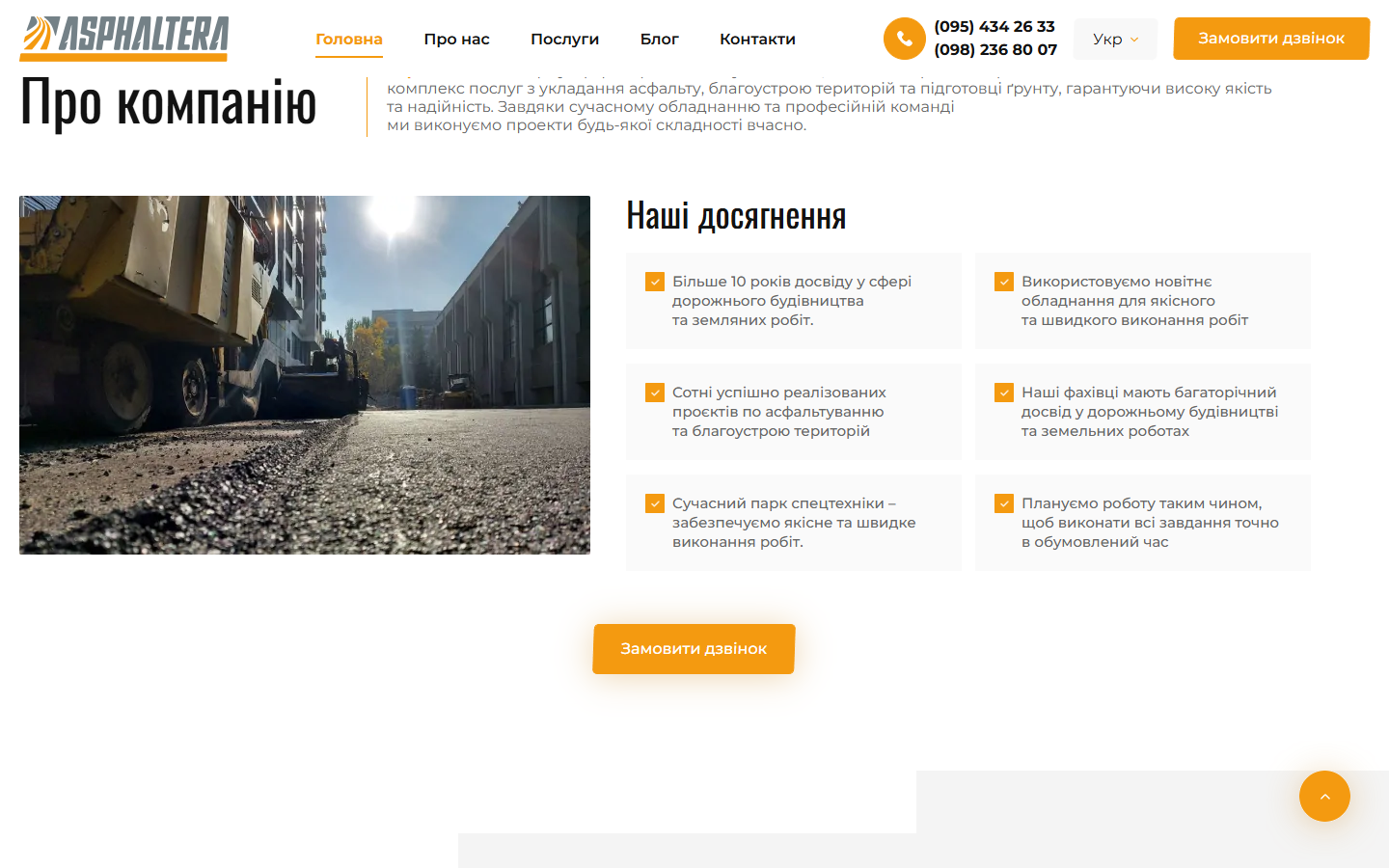The height and width of the screenshot is (868, 1389).
Task: Call phone number (095) 434 26 33
Action: 994,27
